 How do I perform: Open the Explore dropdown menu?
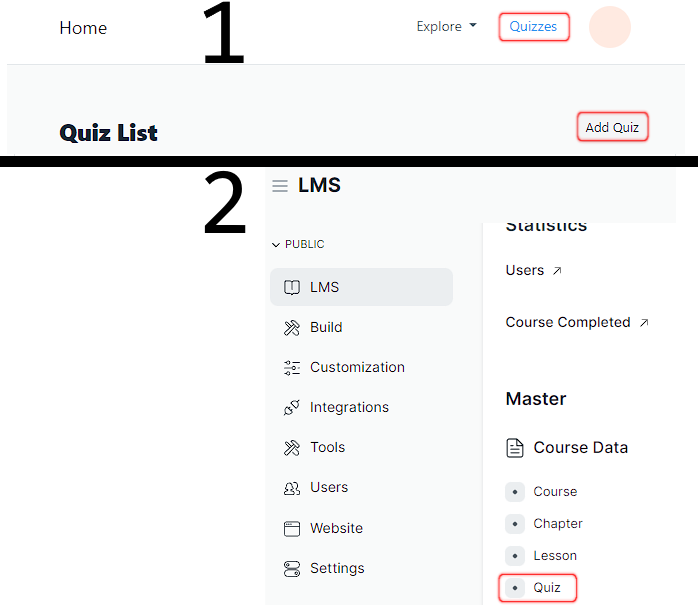[446, 27]
